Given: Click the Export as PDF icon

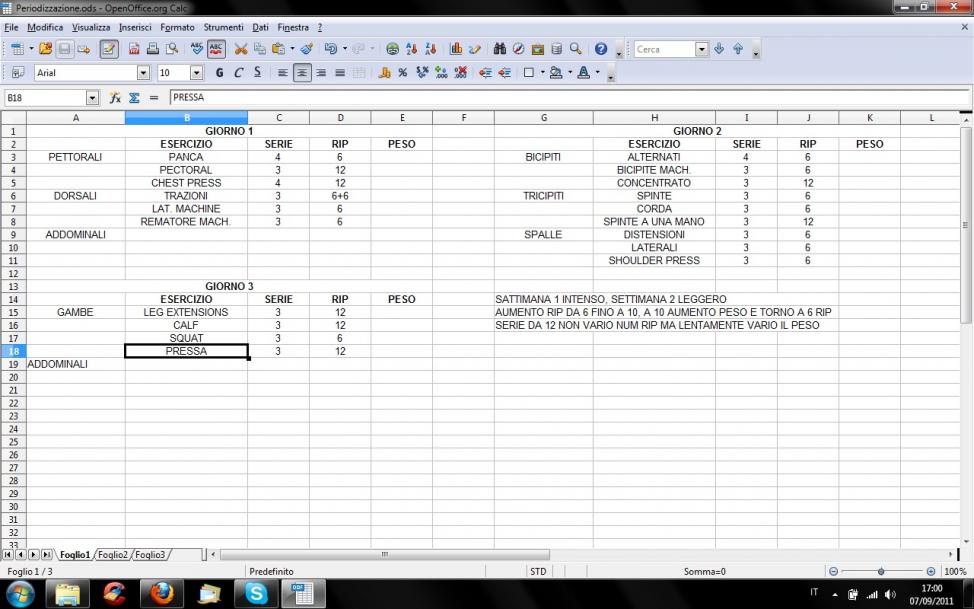Looking at the screenshot, I should tap(133, 49).
